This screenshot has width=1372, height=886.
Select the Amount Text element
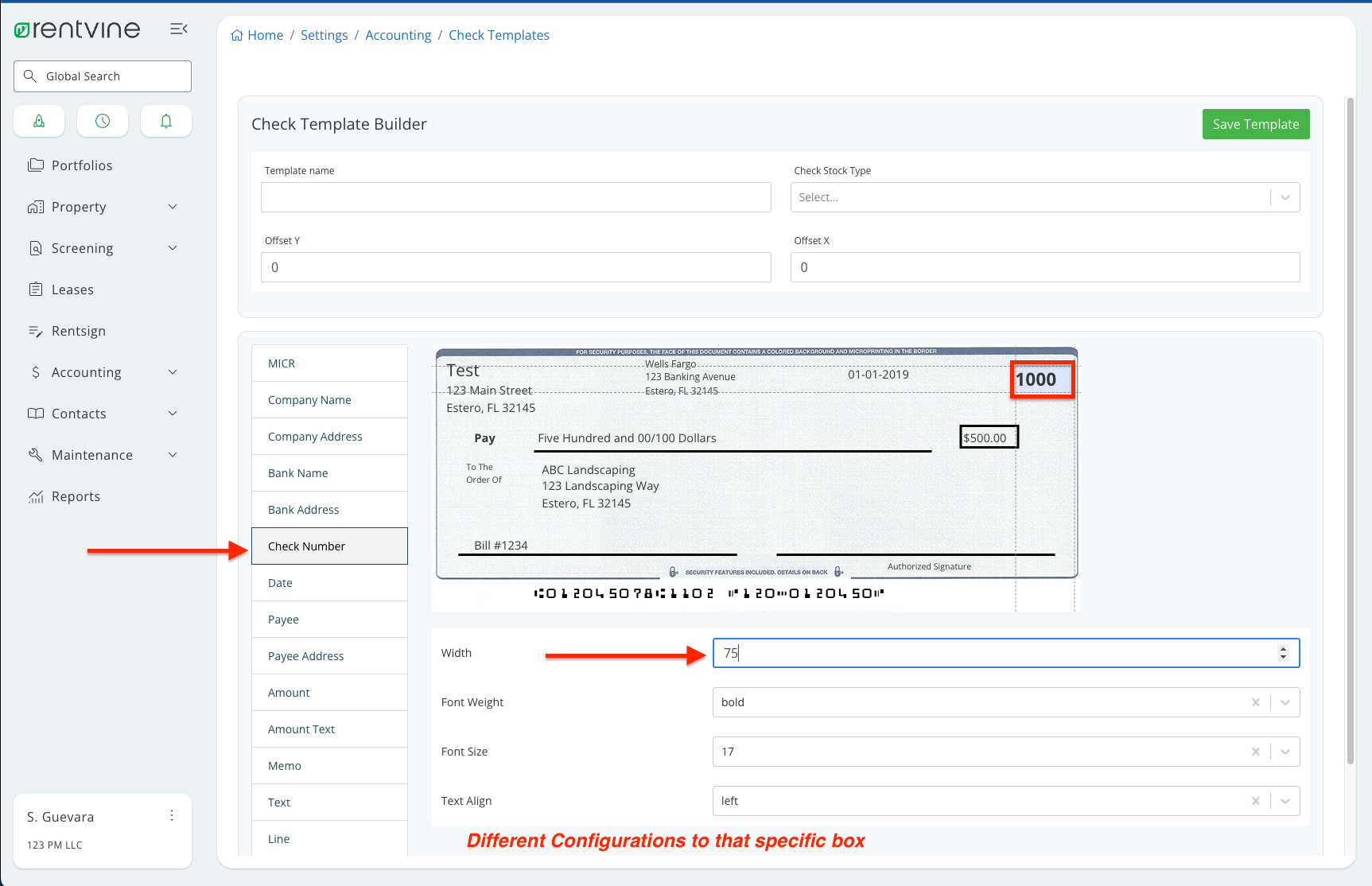click(329, 729)
